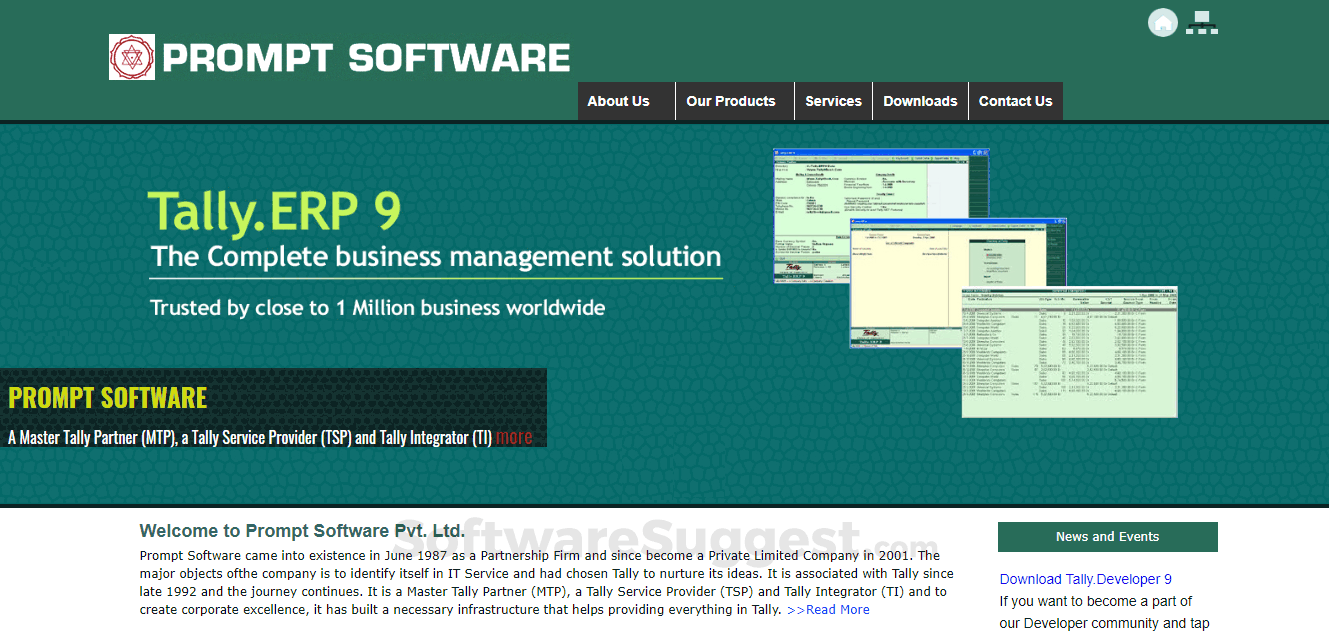Click 'Welcome to Prompt Software Pvt. Ltd.' heading
Viewport: 1329px width, 637px height.
click(x=302, y=531)
